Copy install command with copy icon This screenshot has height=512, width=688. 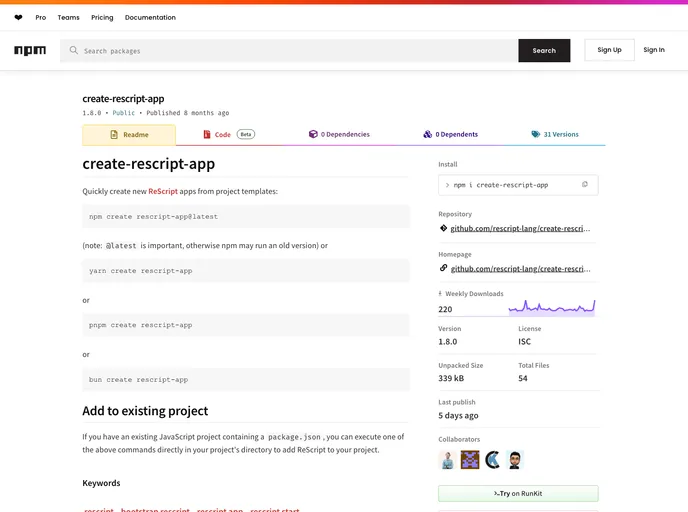click(584, 185)
